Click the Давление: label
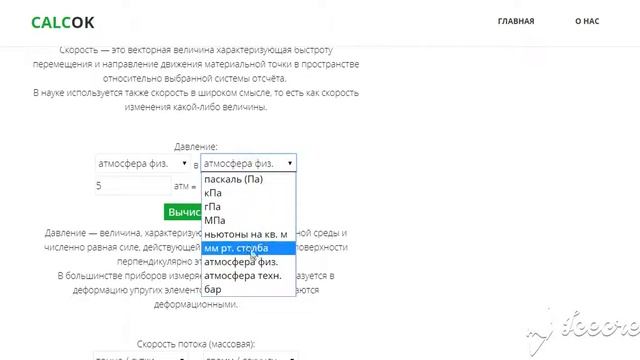Viewport: 640px width, 360px height. pos(196,147)
